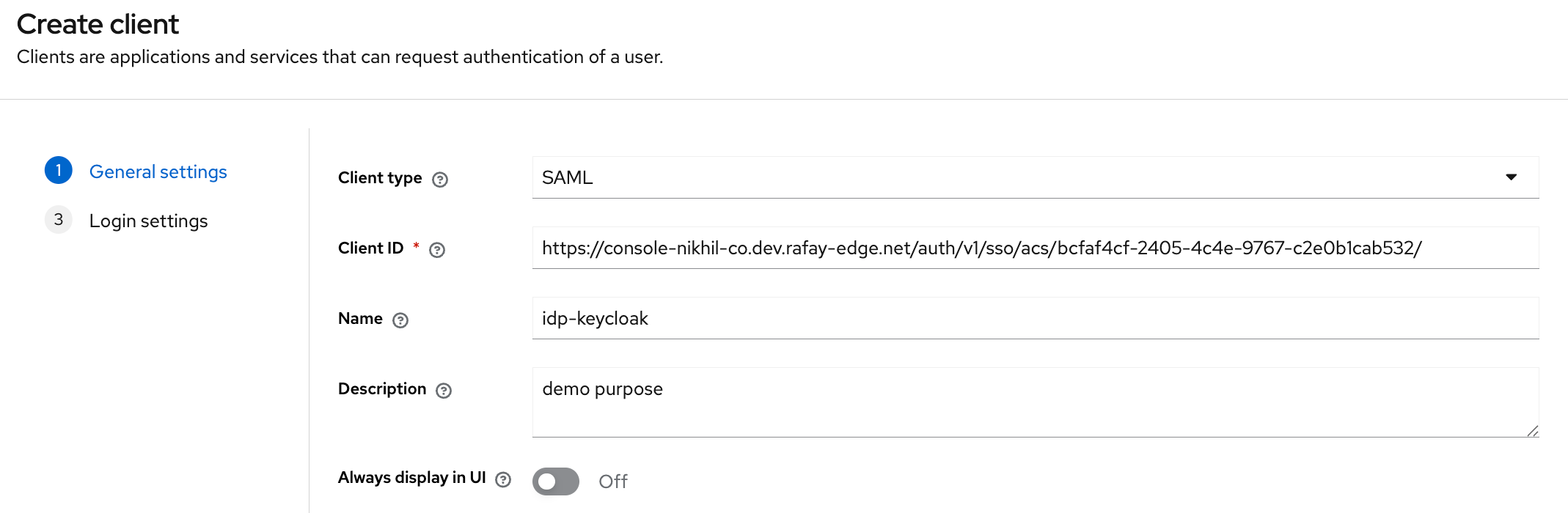
Task: Click the Always display in UI label
Action: 411,478
